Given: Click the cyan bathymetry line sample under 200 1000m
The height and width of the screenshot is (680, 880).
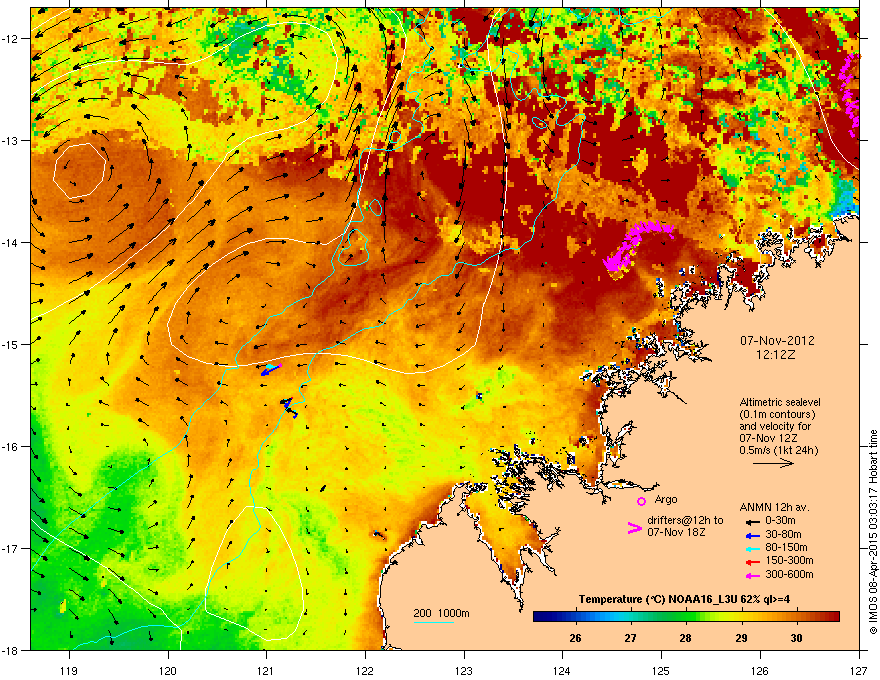Looking at the screenshot, I should click(434, 622).
